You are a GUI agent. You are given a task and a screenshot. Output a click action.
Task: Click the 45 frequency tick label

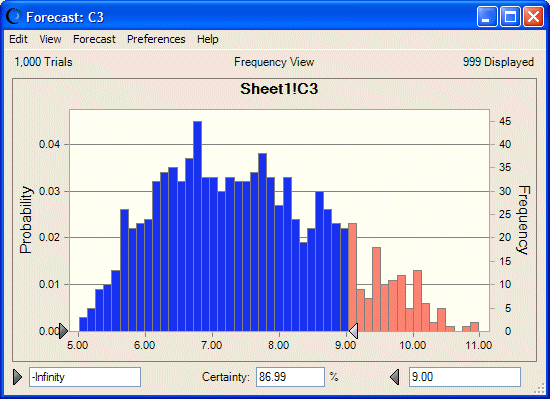[x=505, y=121]
